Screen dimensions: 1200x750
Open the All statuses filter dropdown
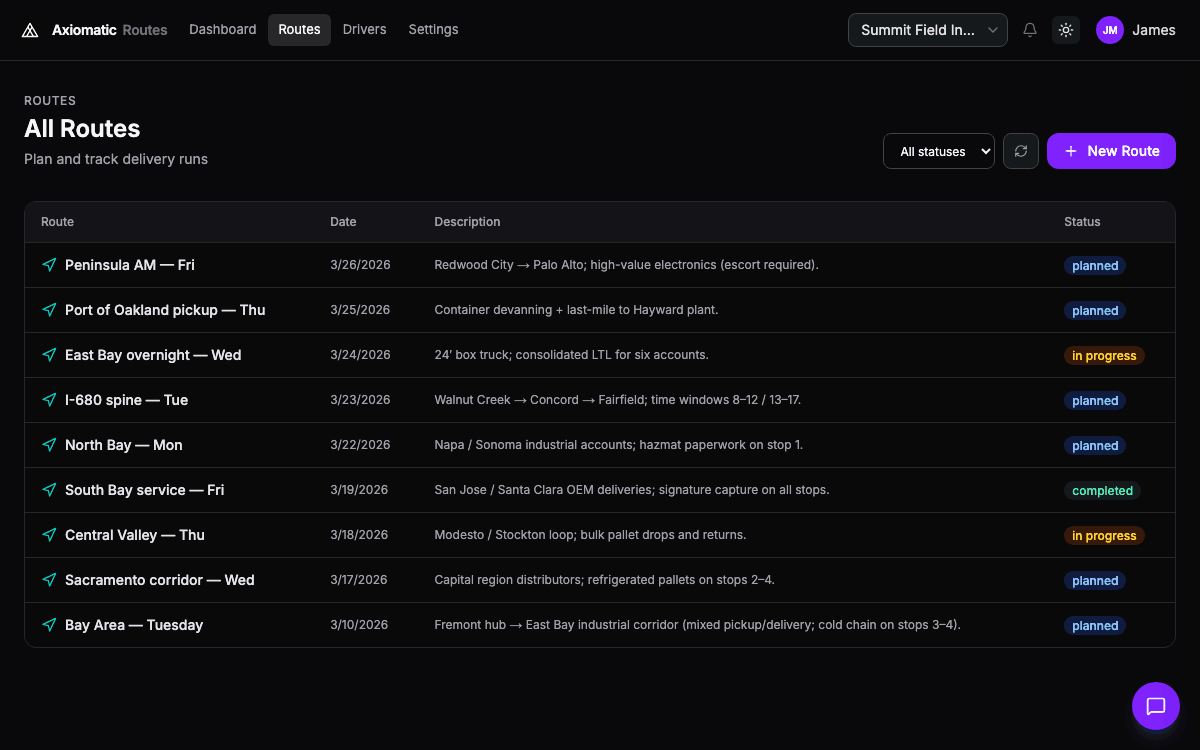(x=939, y=151)
